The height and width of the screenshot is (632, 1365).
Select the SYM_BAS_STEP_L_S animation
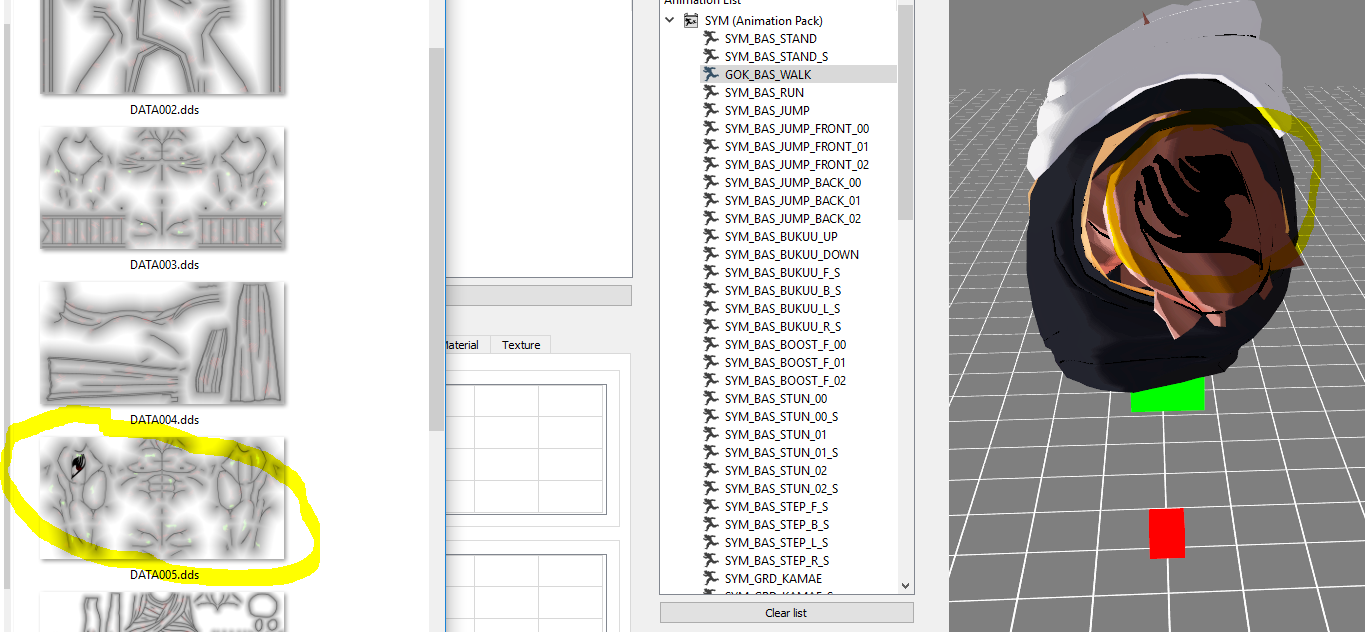pyautogui.click(x=777, y=542)
